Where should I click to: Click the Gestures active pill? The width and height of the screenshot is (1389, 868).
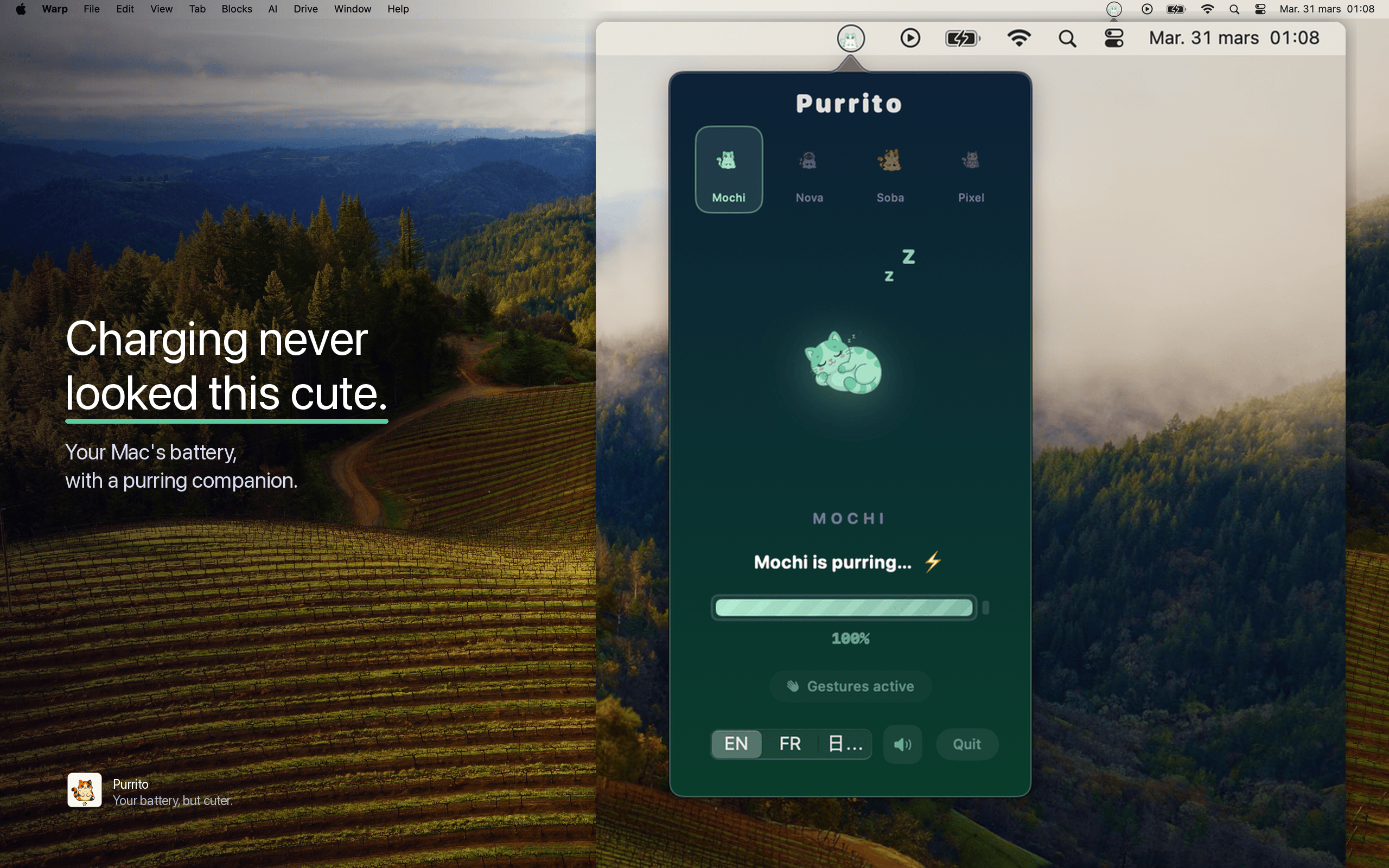[850, 686]
